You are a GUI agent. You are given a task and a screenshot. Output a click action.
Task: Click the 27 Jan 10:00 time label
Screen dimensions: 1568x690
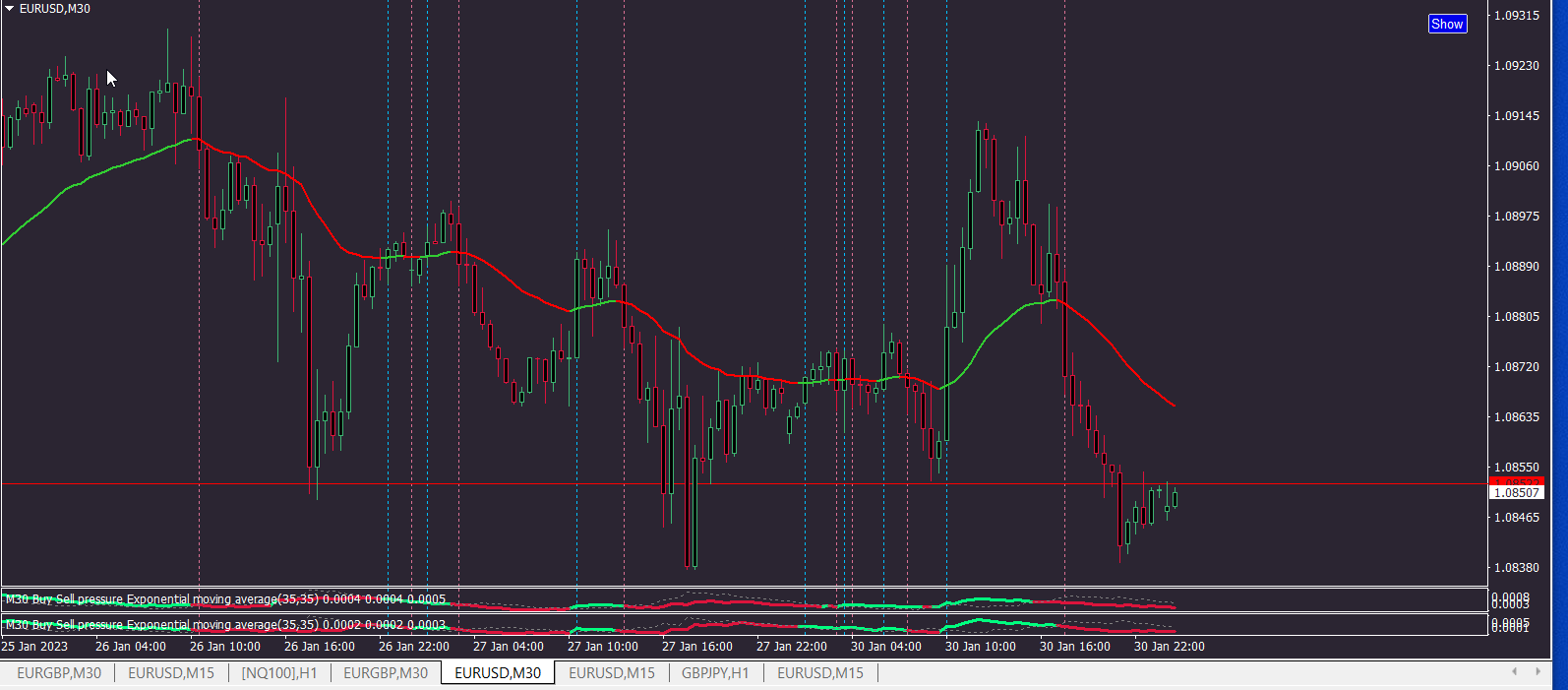(x=603, y=647)
